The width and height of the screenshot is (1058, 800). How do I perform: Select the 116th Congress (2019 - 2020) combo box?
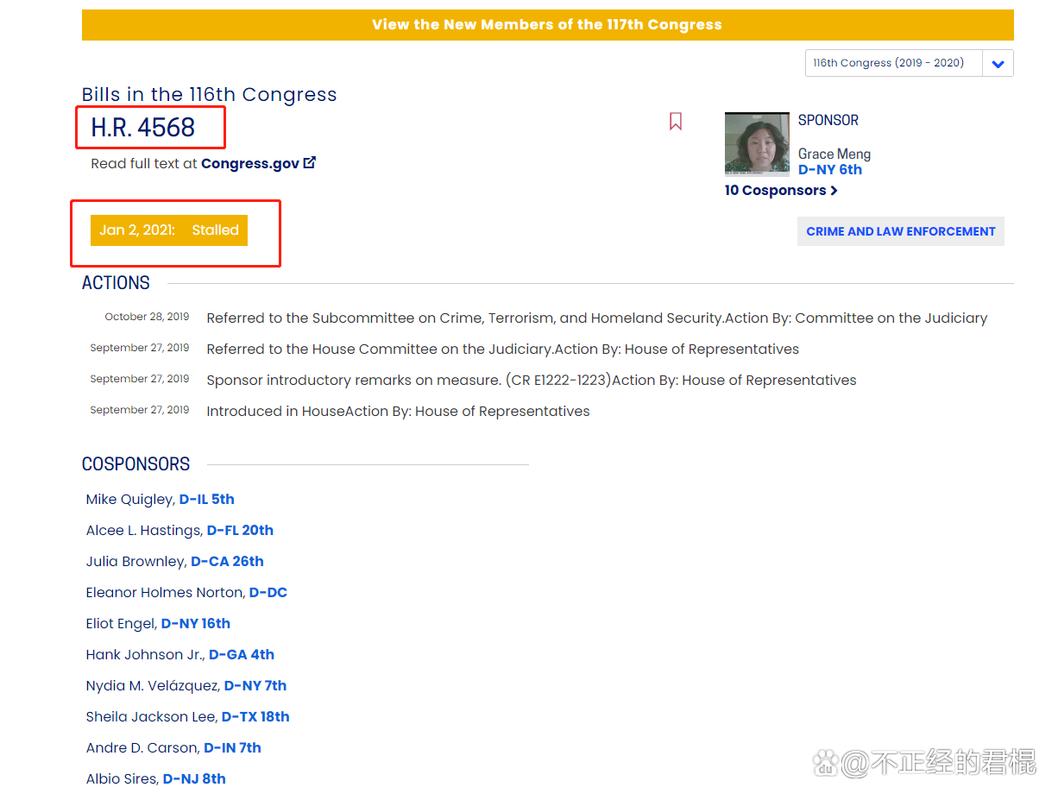(893, 63)
